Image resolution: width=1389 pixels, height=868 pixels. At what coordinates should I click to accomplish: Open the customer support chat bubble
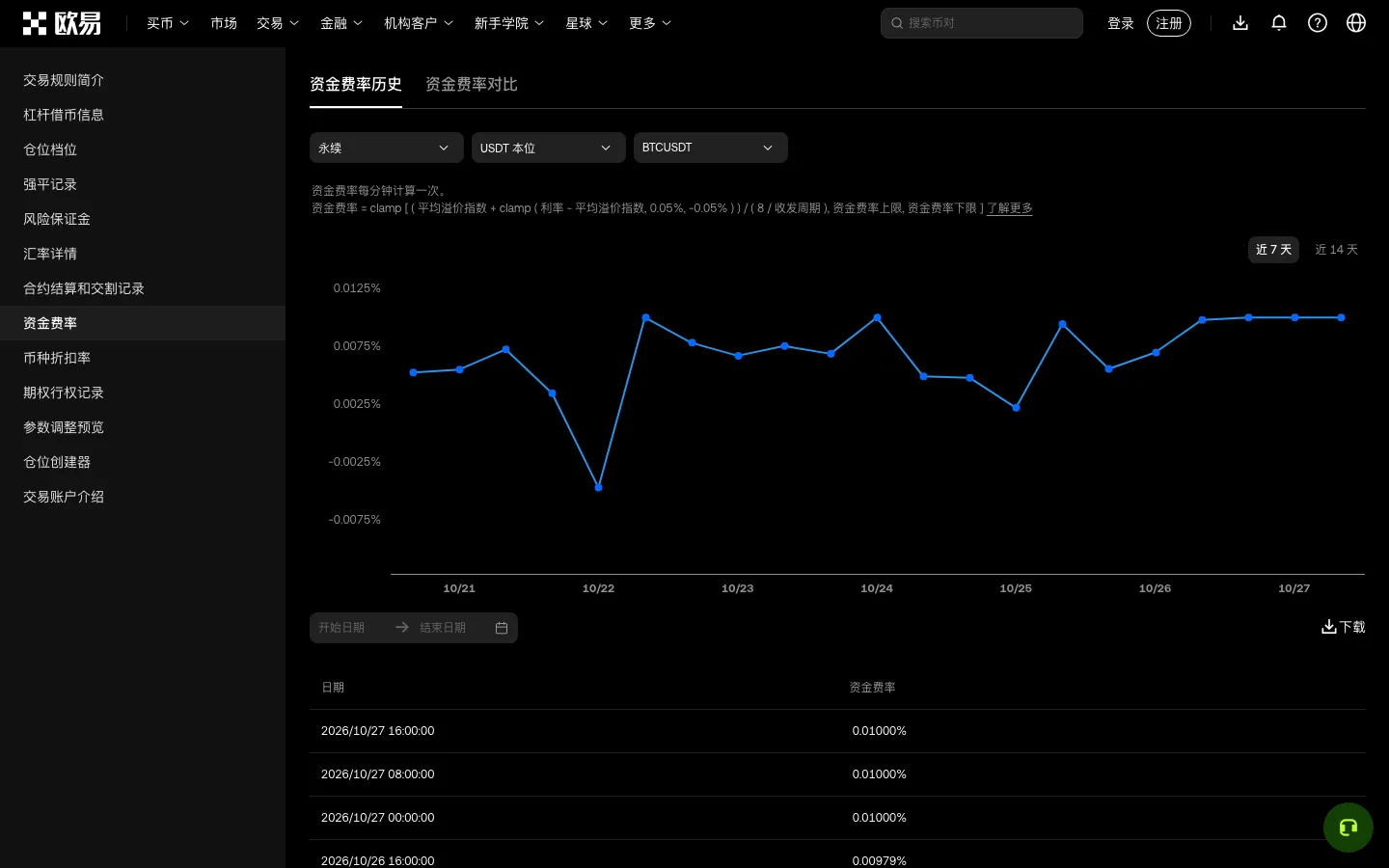(x=1348, y=827)
